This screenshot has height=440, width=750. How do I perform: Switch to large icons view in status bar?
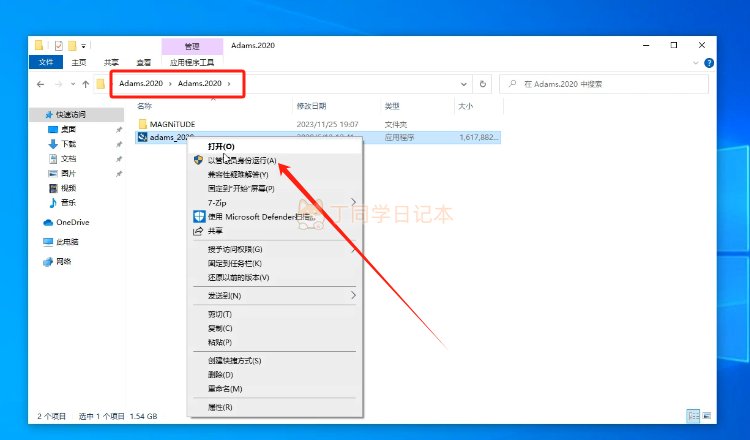coord(707,416)
